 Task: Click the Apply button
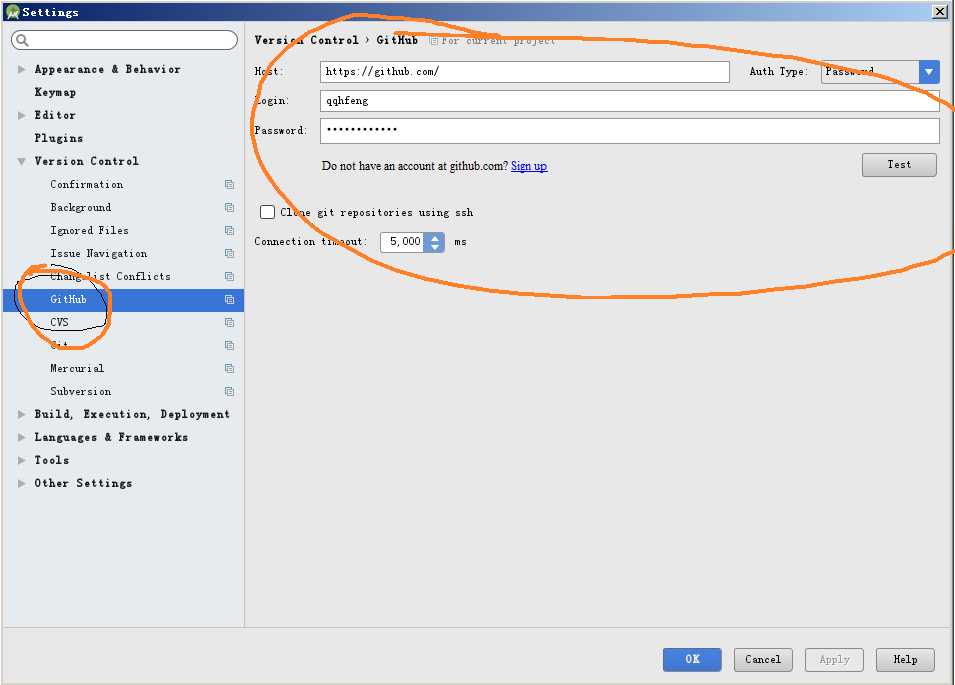point(834,659)
